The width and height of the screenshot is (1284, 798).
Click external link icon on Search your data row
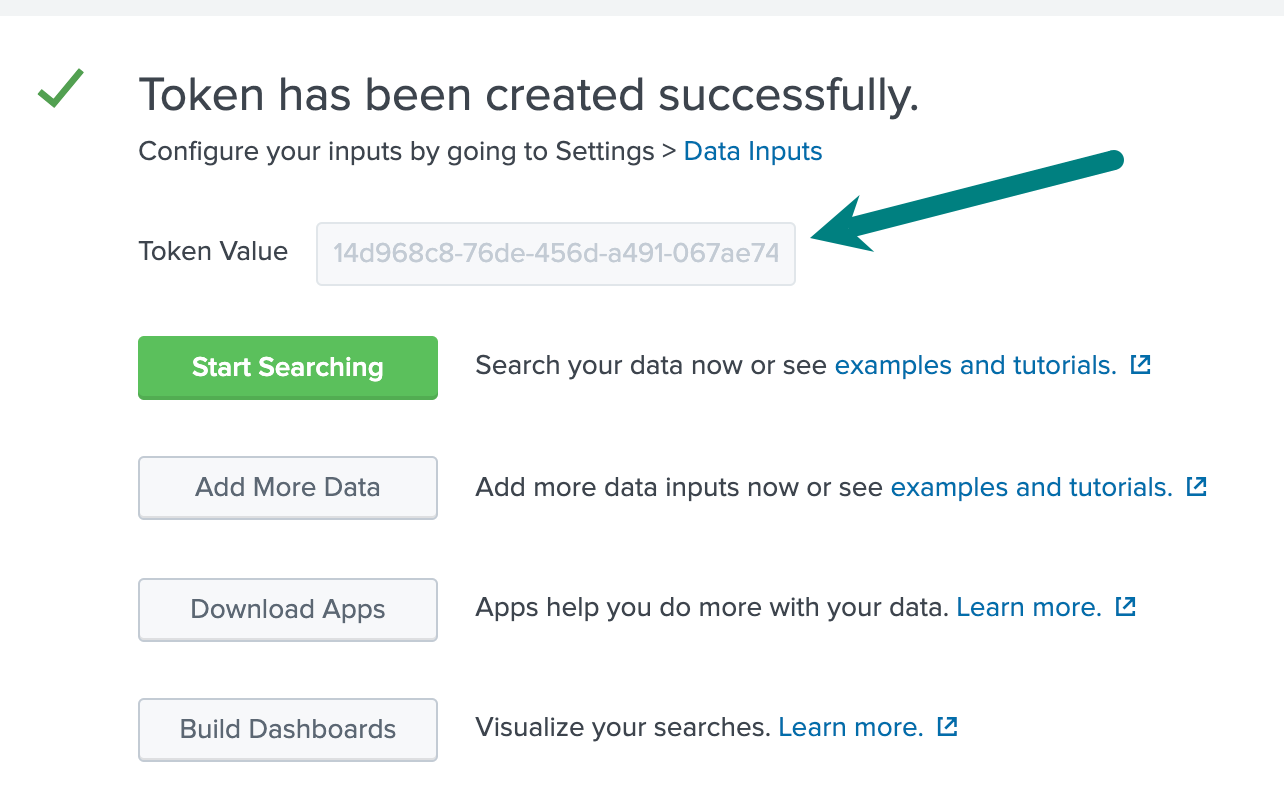pyautogui.click(x=1140, y=365)
